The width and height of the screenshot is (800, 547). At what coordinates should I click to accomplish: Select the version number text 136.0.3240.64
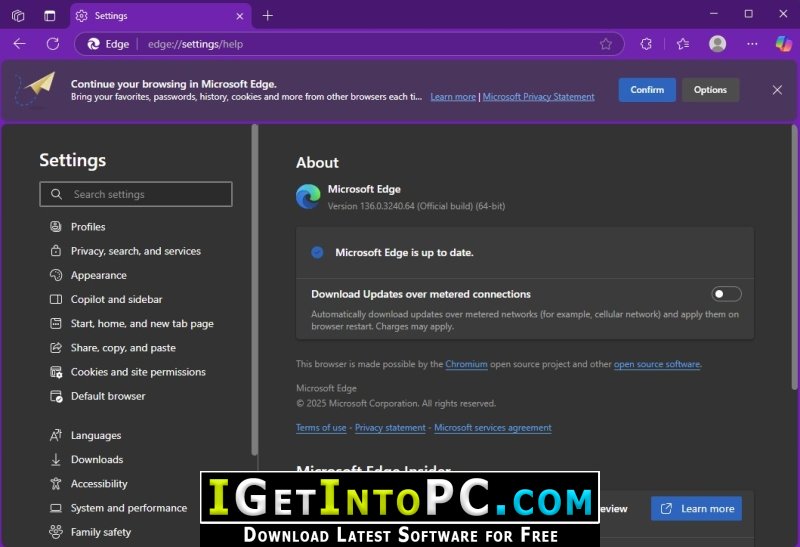coord(387,206)
